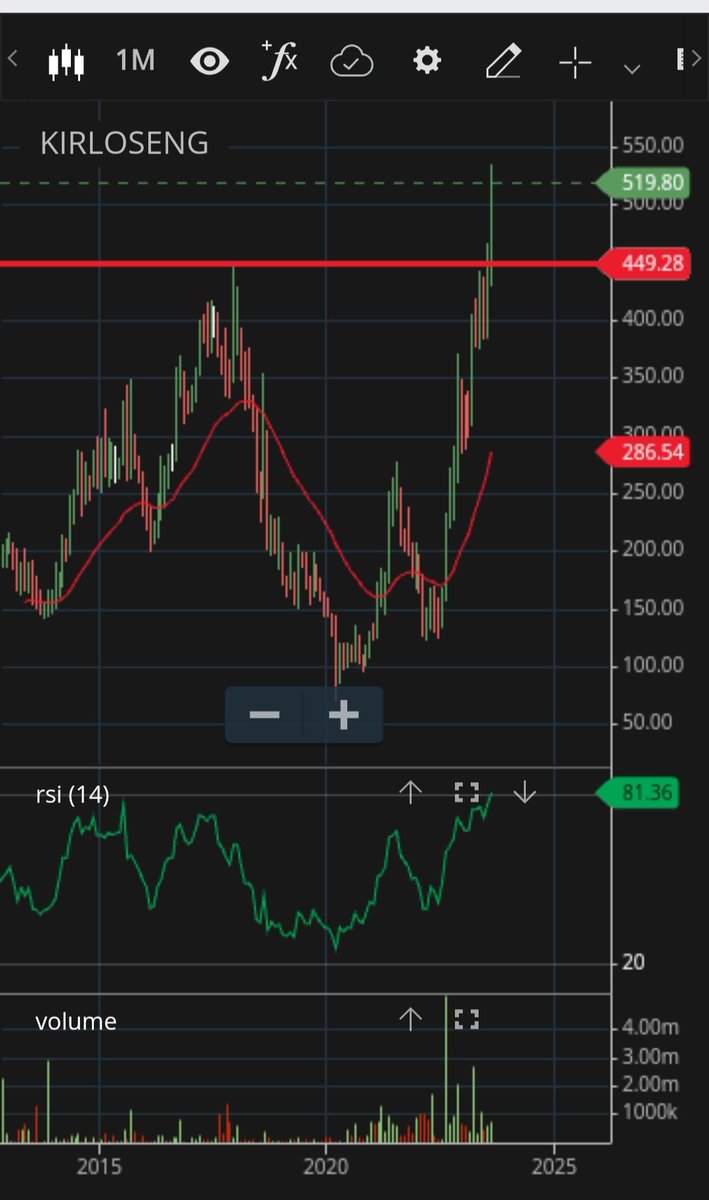709x1200 pixels.
Task: Click the cloud save icon
Action: click(x=352, y=63)
